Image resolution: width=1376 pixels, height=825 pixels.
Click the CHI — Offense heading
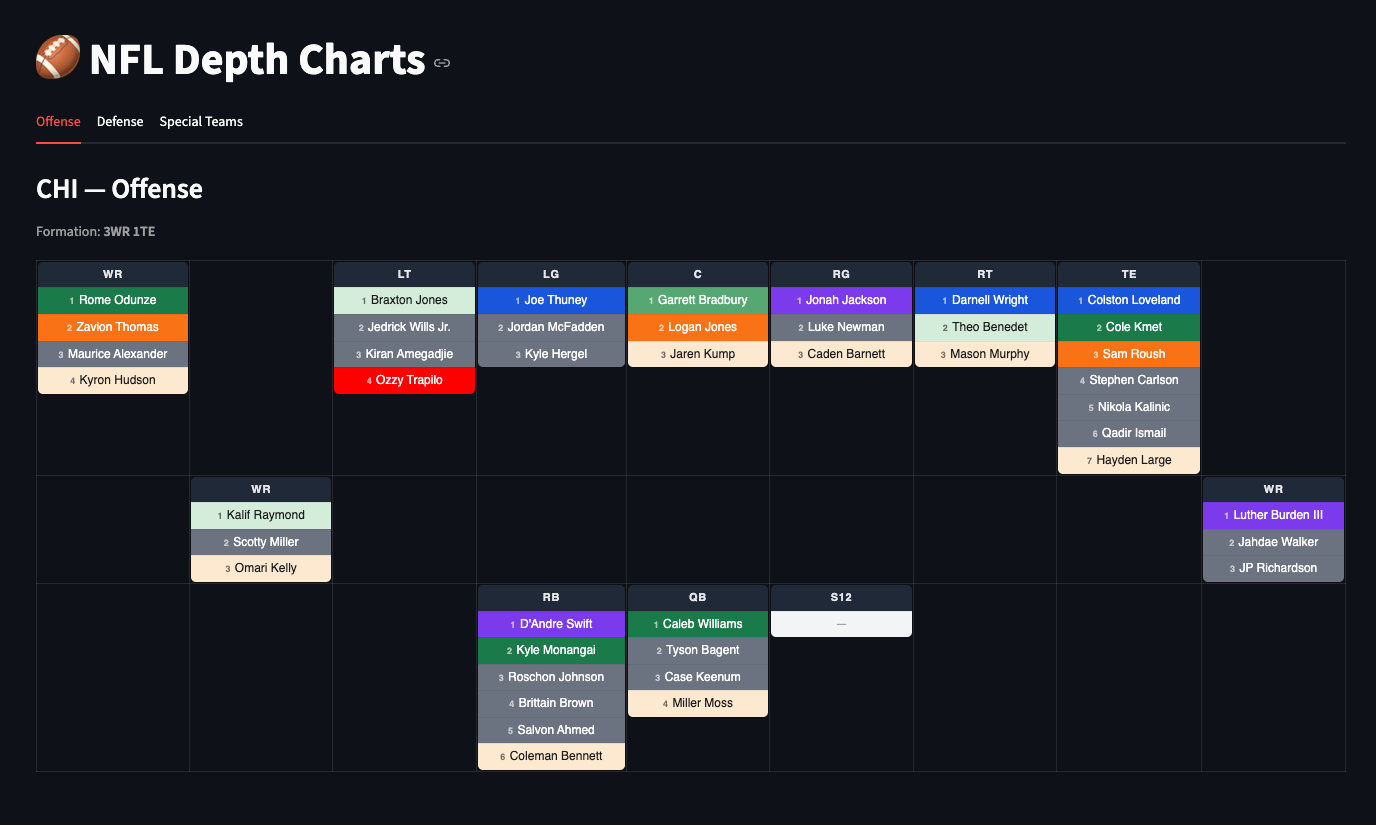click(119, 189)
